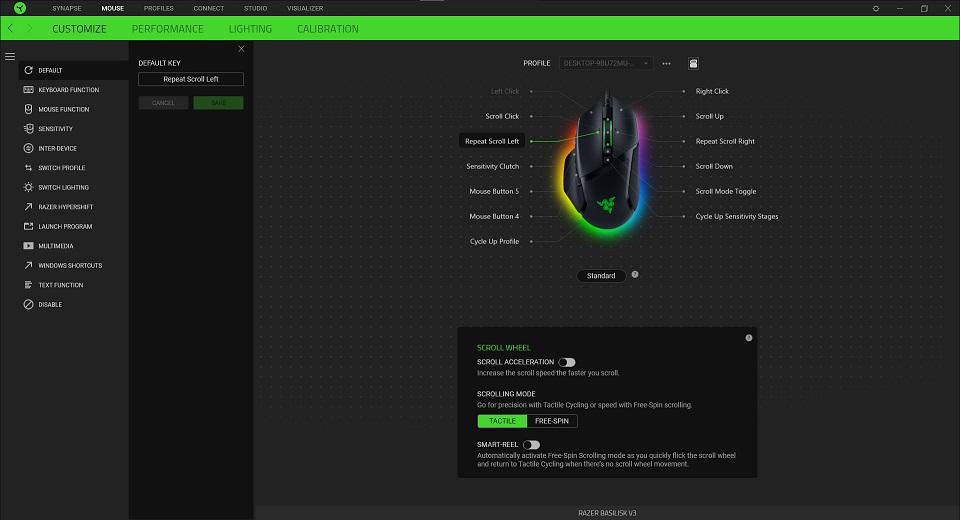Click the Switch Profile arrows icon

[28, 168]
